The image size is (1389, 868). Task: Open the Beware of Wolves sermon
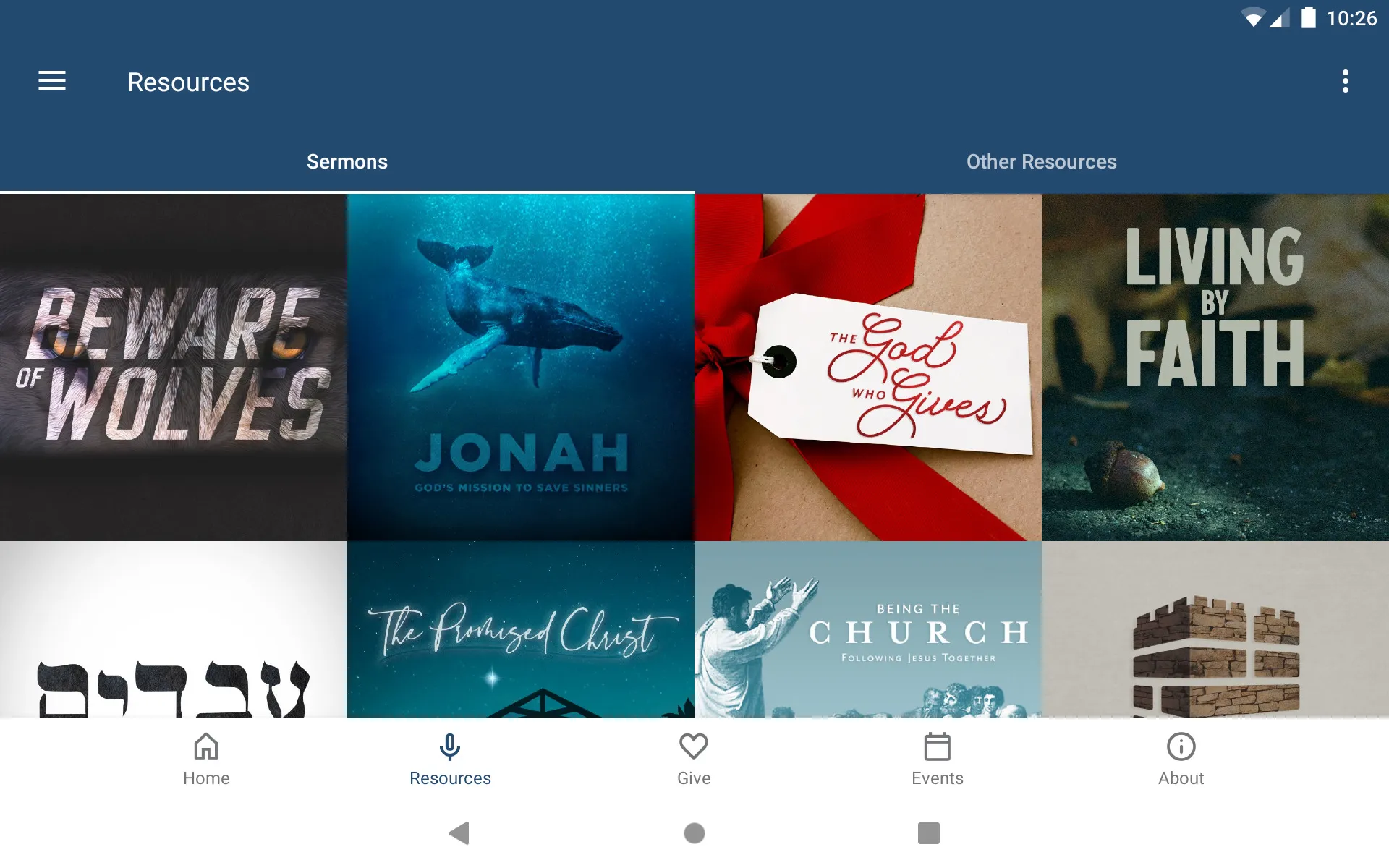pyautogui.click(x=174, y=366)
